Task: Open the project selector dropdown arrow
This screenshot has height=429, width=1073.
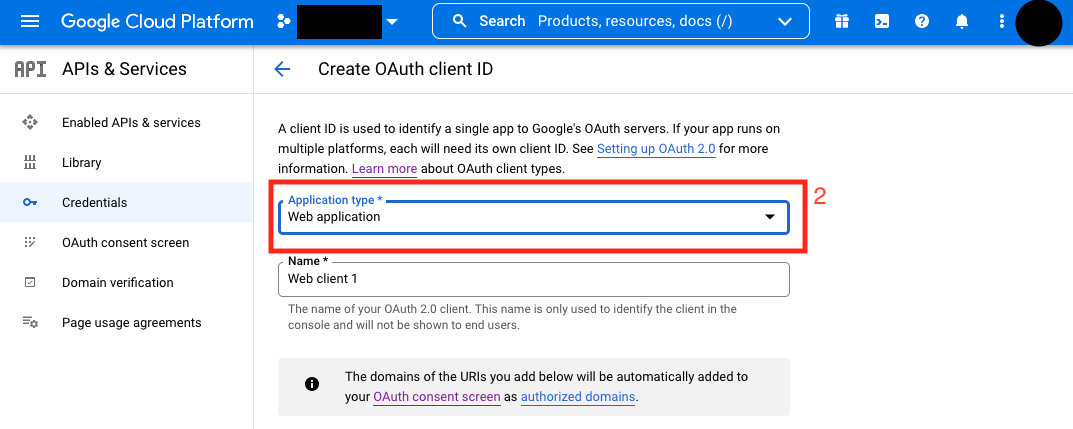Action: coord(391,22)
